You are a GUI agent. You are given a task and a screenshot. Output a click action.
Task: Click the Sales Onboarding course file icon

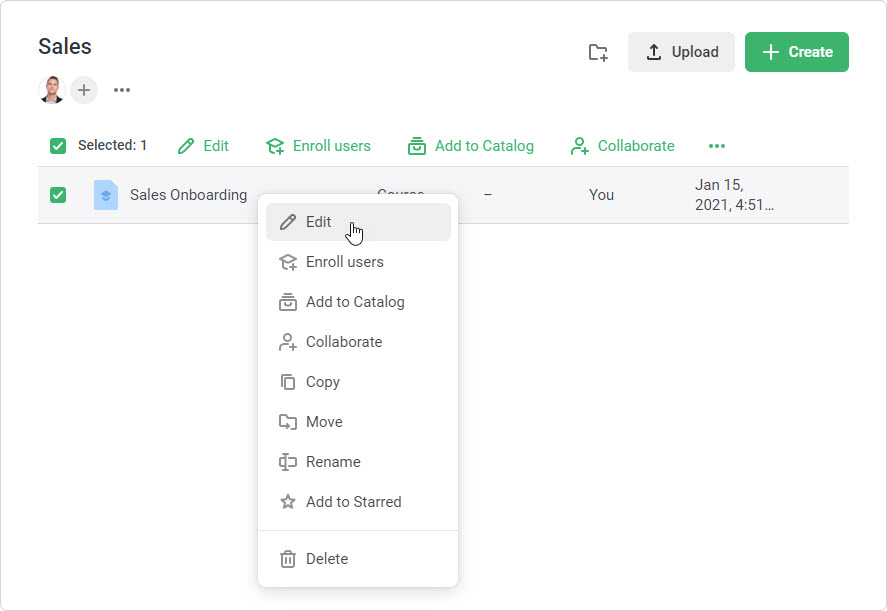pyautogui.click(x=105, y=195)
